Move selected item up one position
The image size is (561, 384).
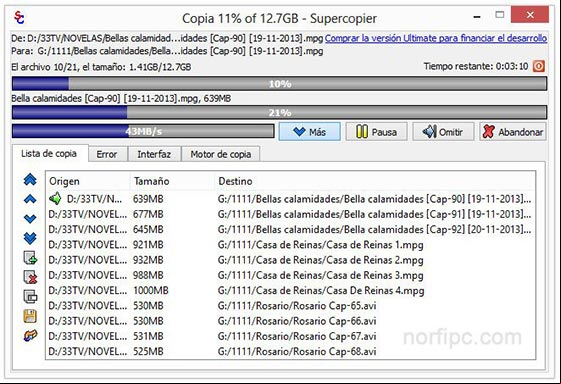tap(30, 199)
